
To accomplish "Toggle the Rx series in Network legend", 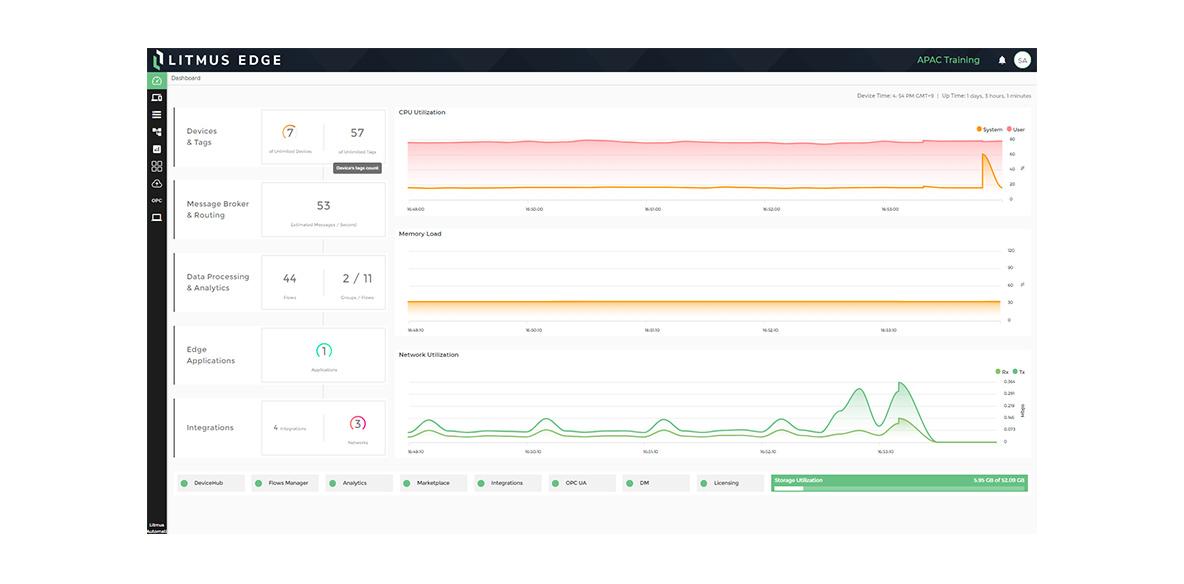I will point(1002,371).
